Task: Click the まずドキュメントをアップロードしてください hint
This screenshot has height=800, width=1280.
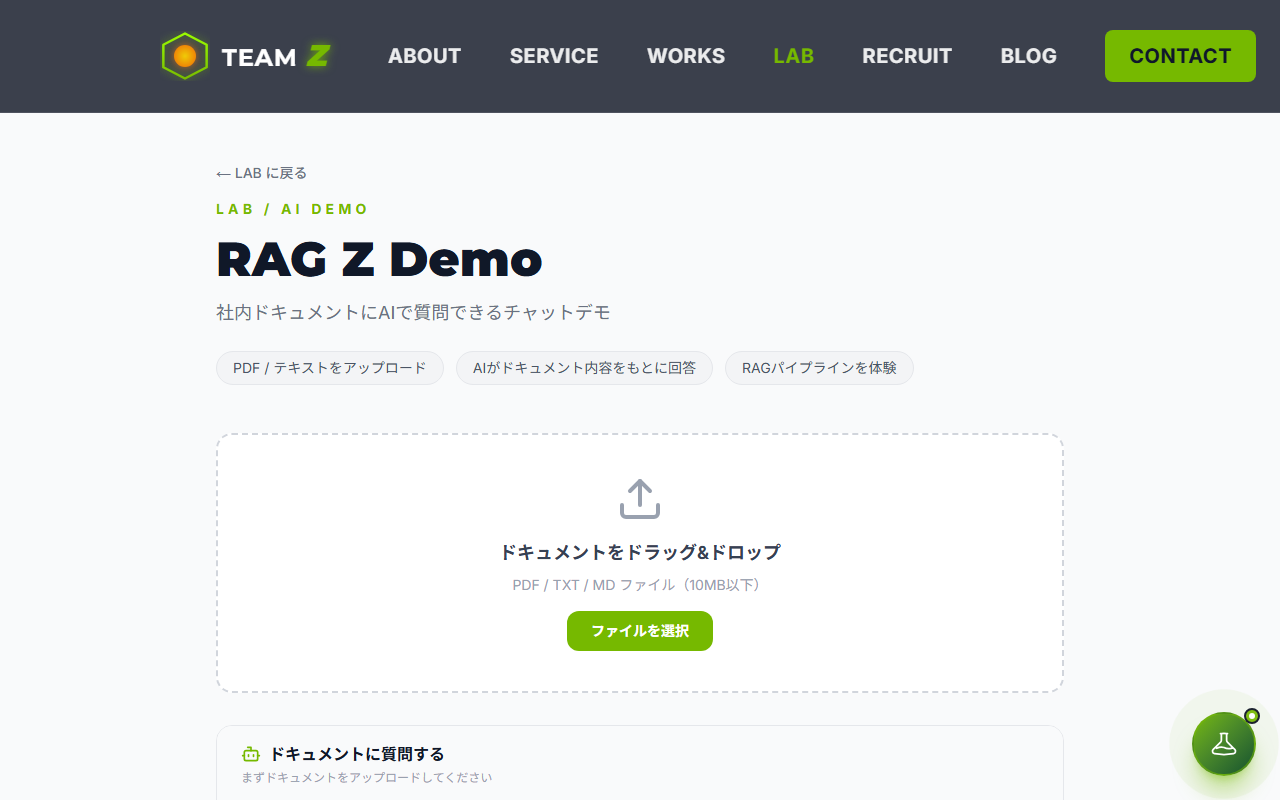Action: 367,777
